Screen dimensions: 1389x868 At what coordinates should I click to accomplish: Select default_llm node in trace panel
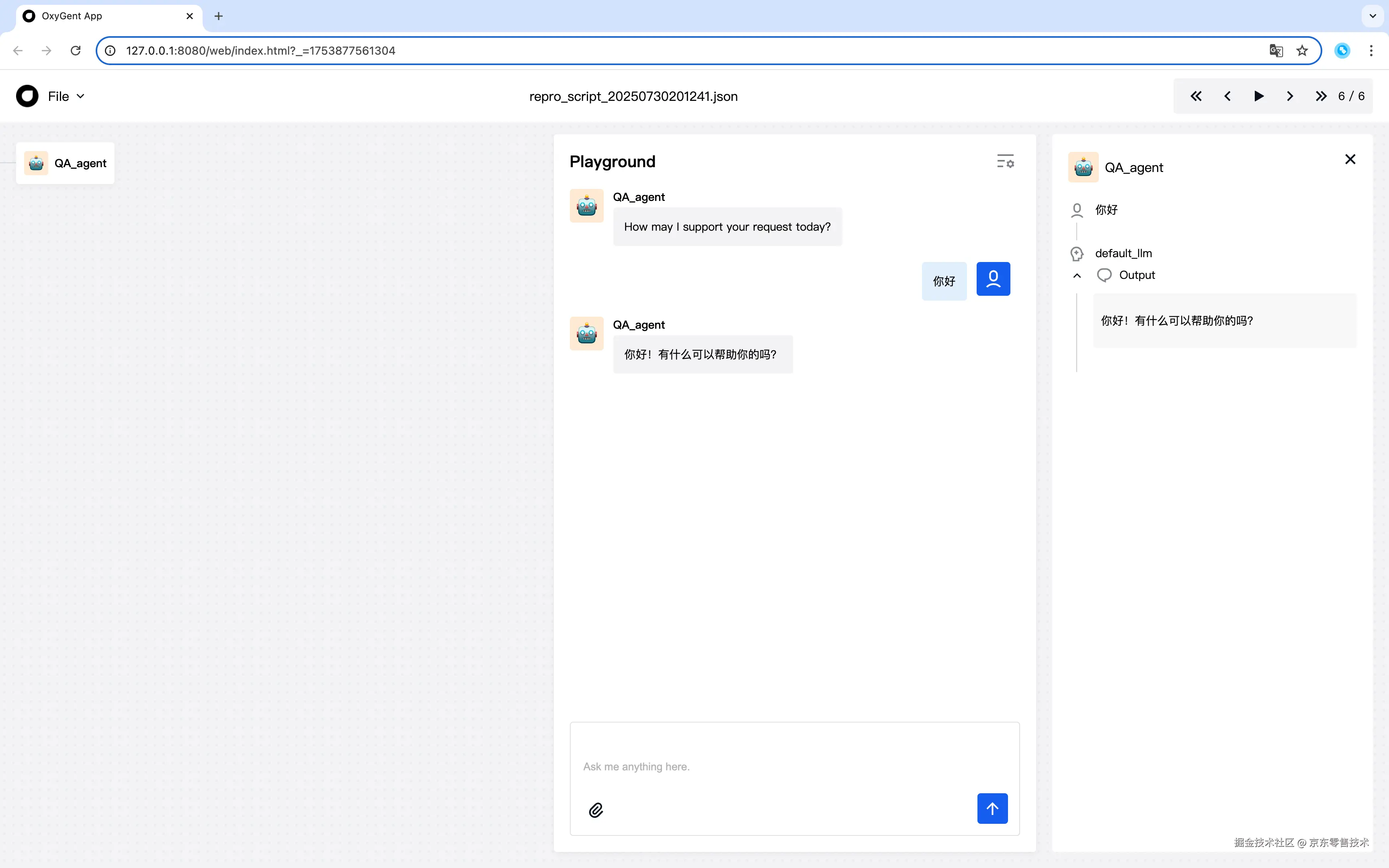click(1123, 253)
